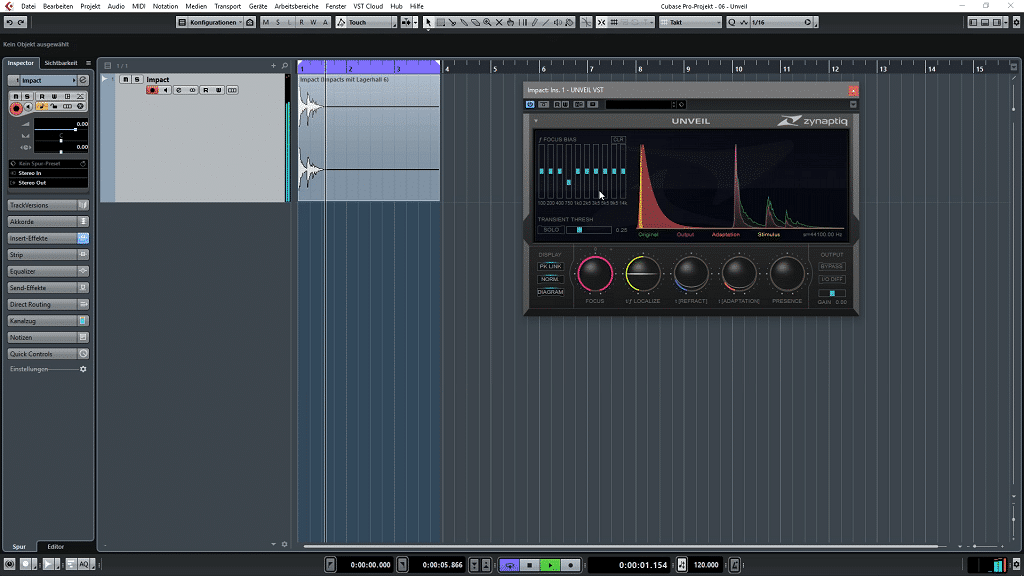Click the Undo arrow in the toolbar
Screen dimensions: 1024x576
tap(9, 22)
